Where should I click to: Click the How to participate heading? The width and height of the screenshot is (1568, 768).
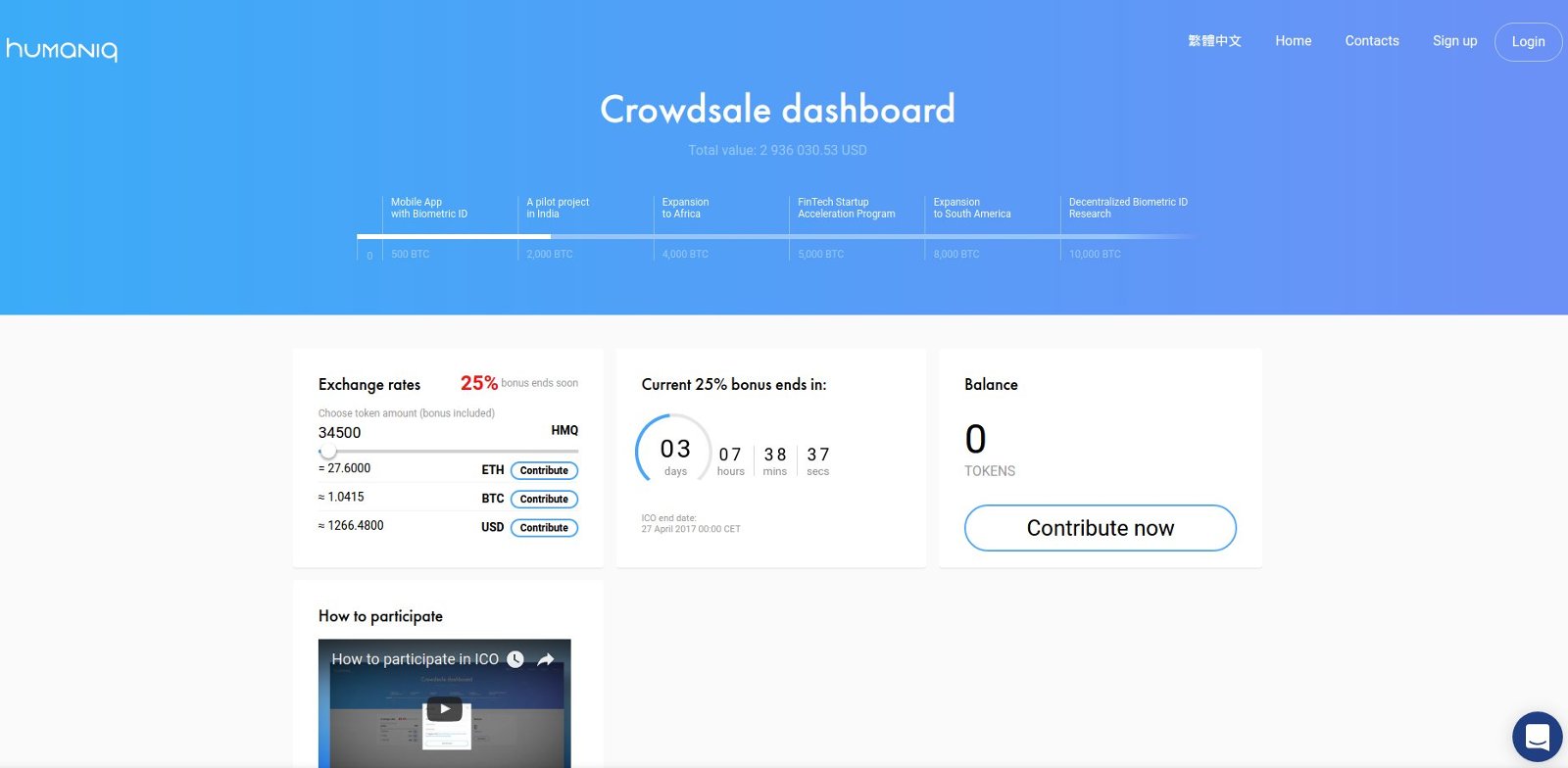(x=380, y=616)
